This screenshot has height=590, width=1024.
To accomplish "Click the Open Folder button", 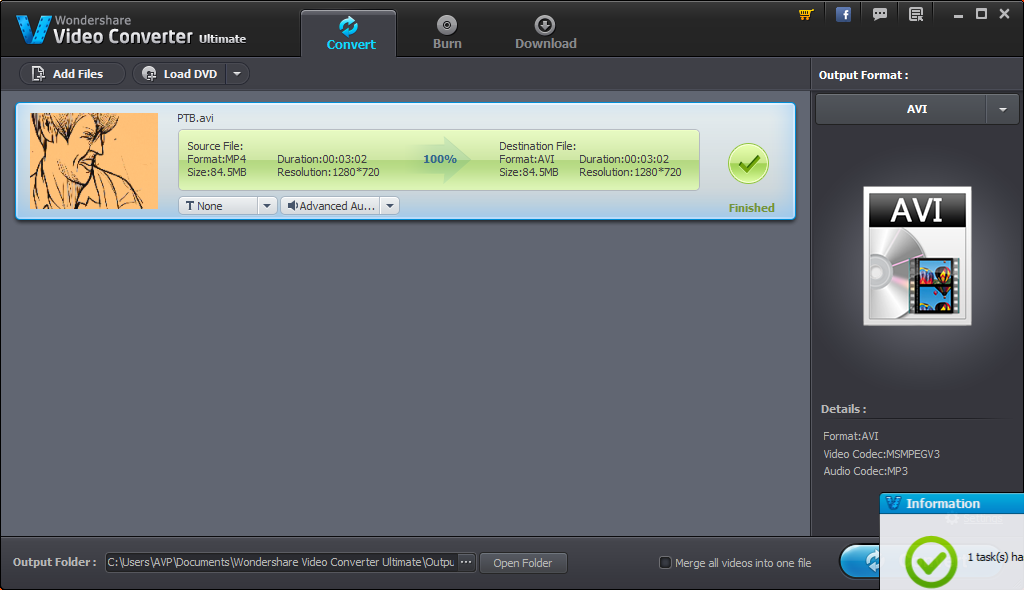I will click(x=523, y=563).
